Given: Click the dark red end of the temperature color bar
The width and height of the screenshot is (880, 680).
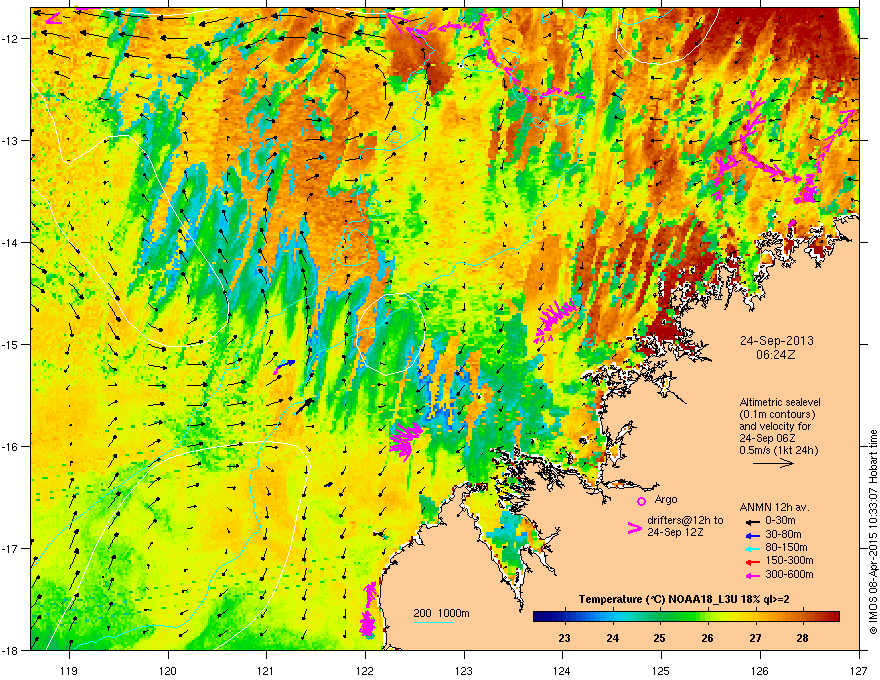Looking at the screenshot, I should 835,617.
